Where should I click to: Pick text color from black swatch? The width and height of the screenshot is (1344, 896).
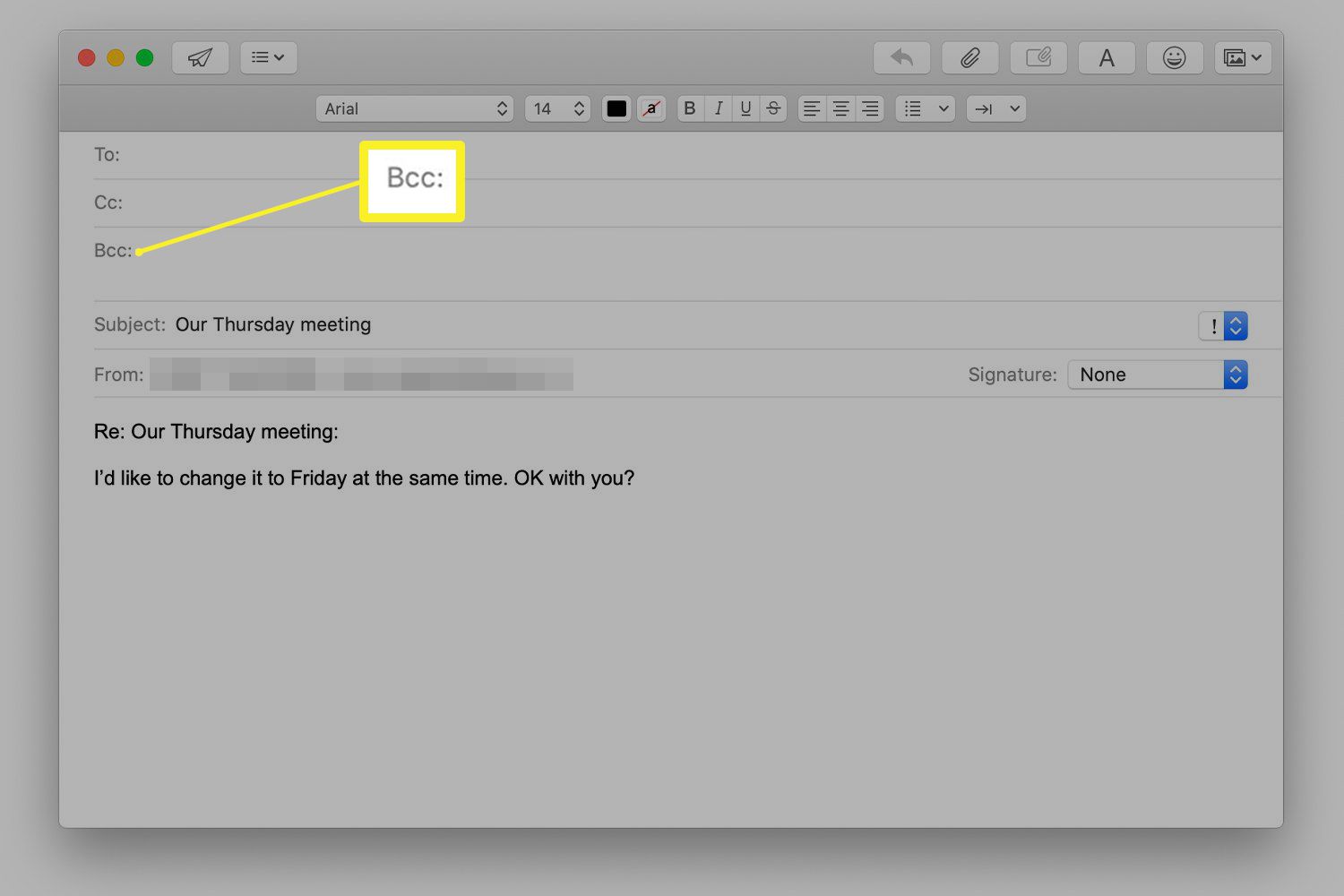(616, 108)
